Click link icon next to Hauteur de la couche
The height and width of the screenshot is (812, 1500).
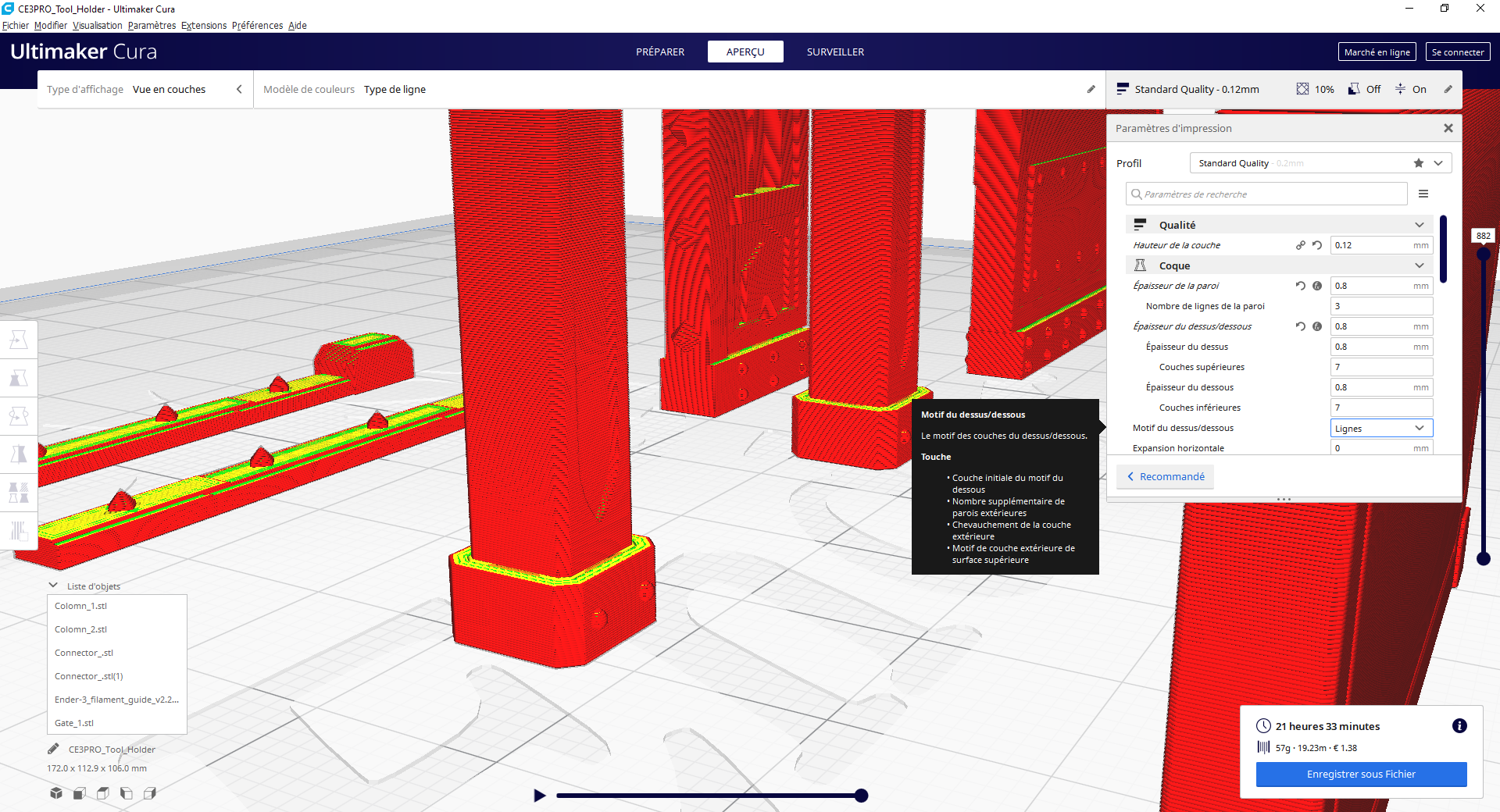tap(1301, 245)
